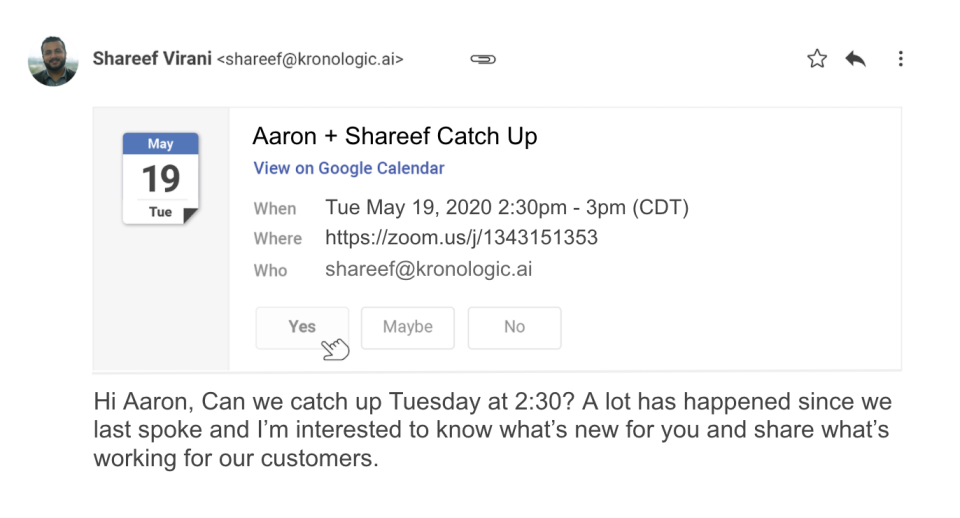Open the three-dot more options menu

pyautogui.click(x=900, y=59)
